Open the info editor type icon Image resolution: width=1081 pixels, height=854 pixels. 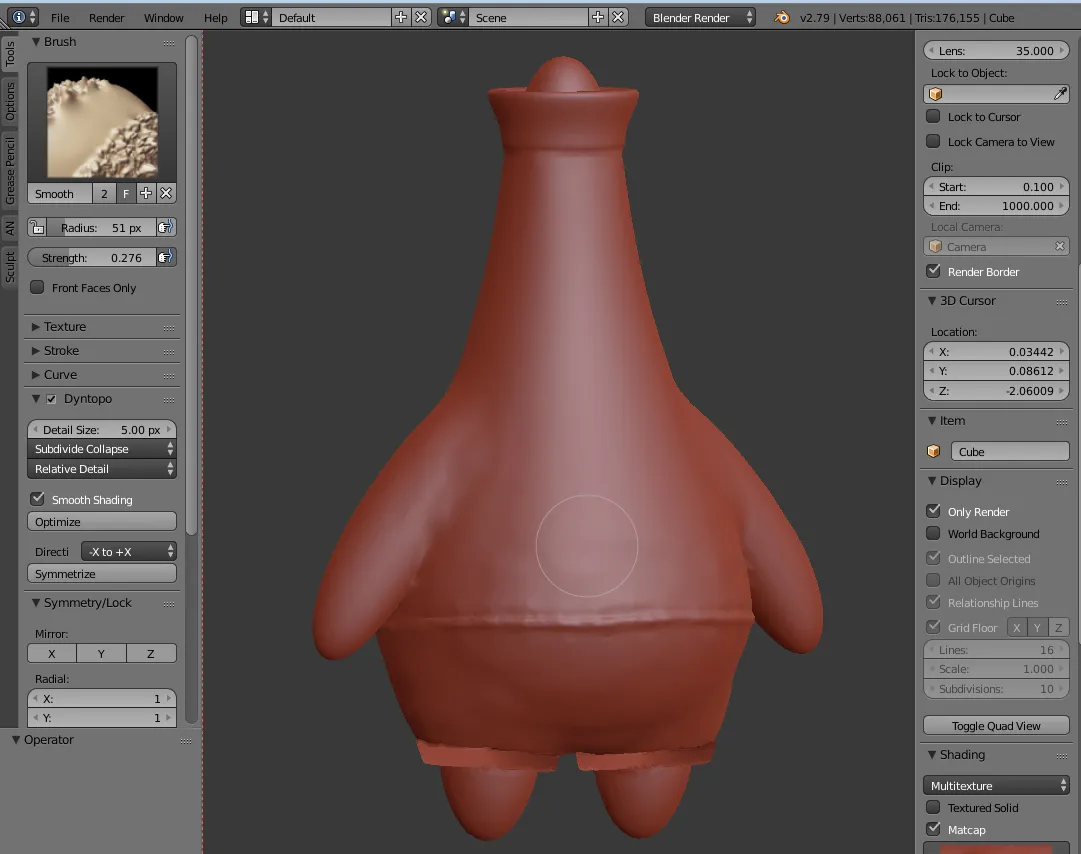(x=23, y=17)
